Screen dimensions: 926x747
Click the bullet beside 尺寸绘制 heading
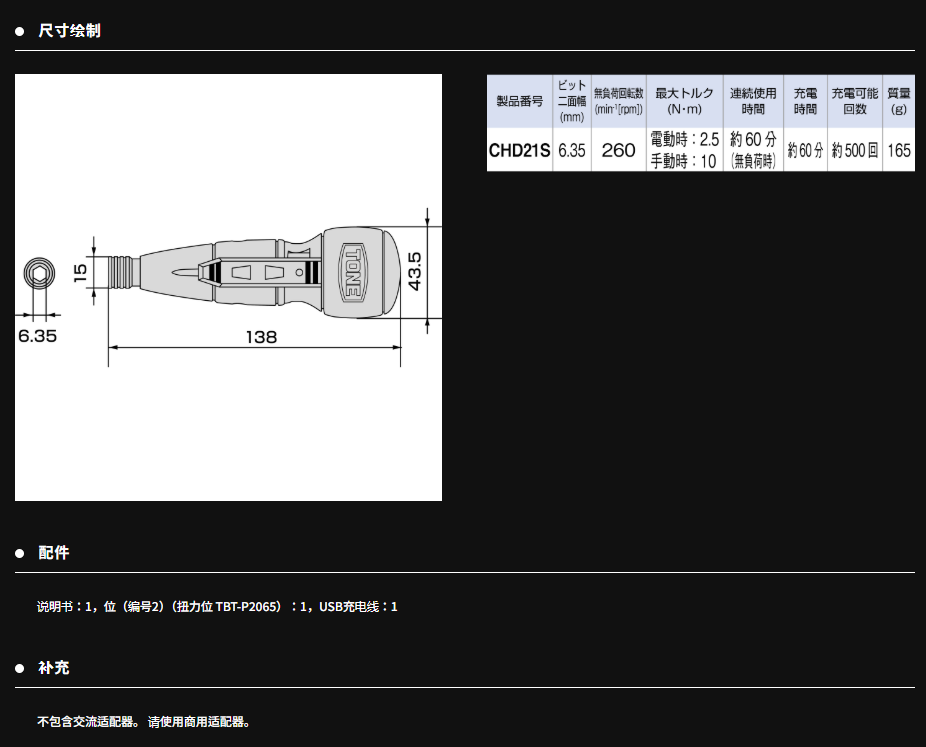20,31
